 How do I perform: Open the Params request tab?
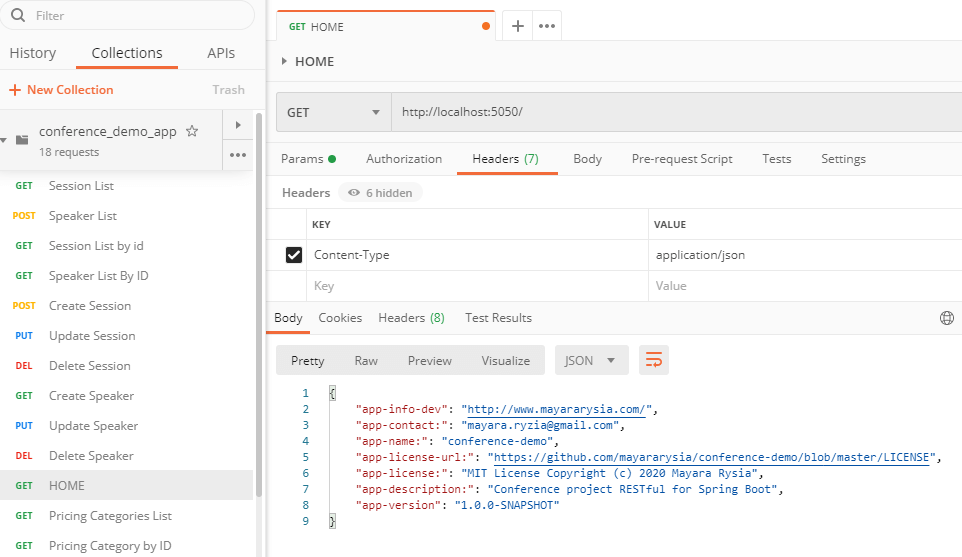[x=308, y=159]
